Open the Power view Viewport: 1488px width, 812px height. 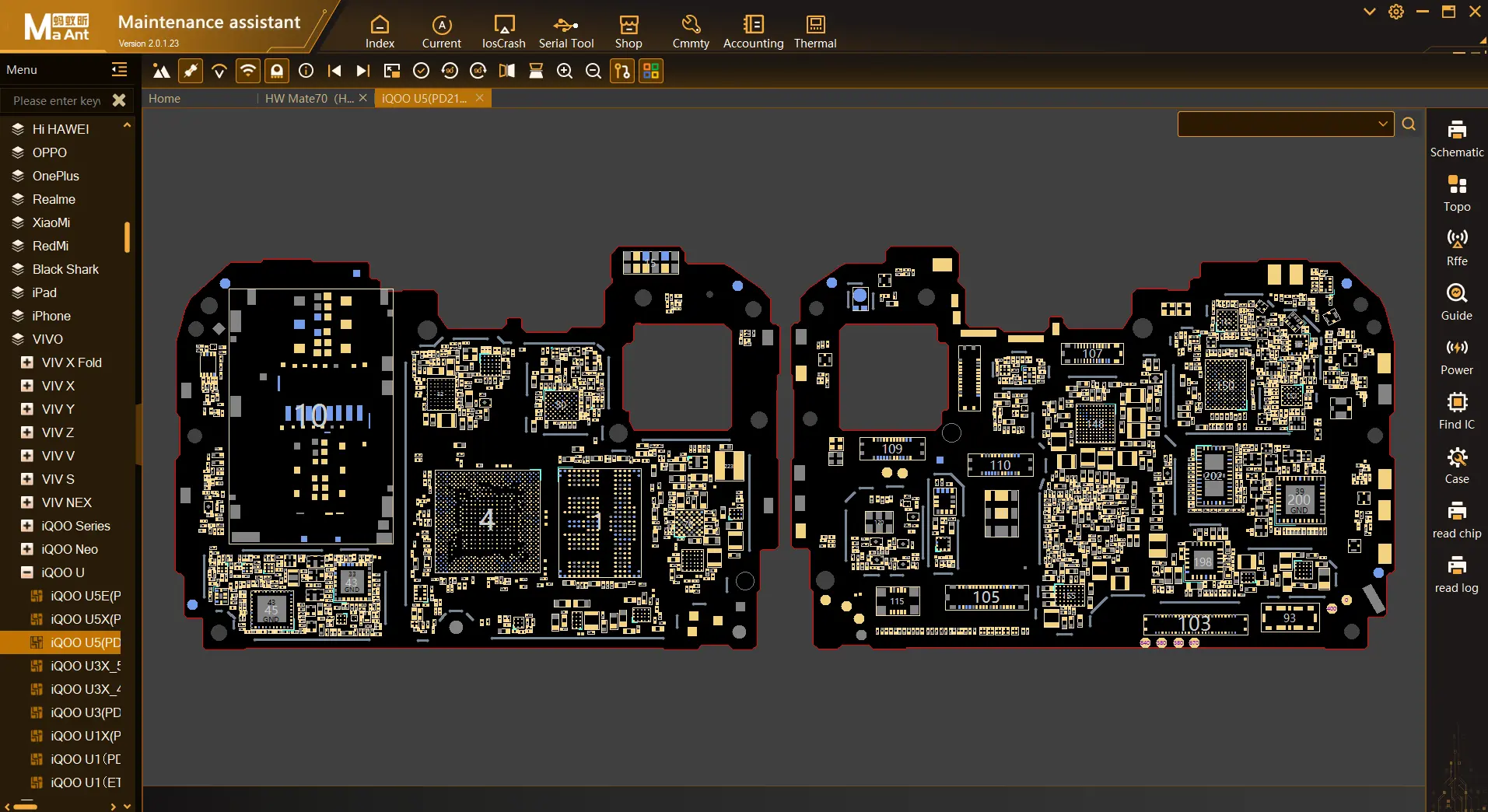click(1457, 357)
